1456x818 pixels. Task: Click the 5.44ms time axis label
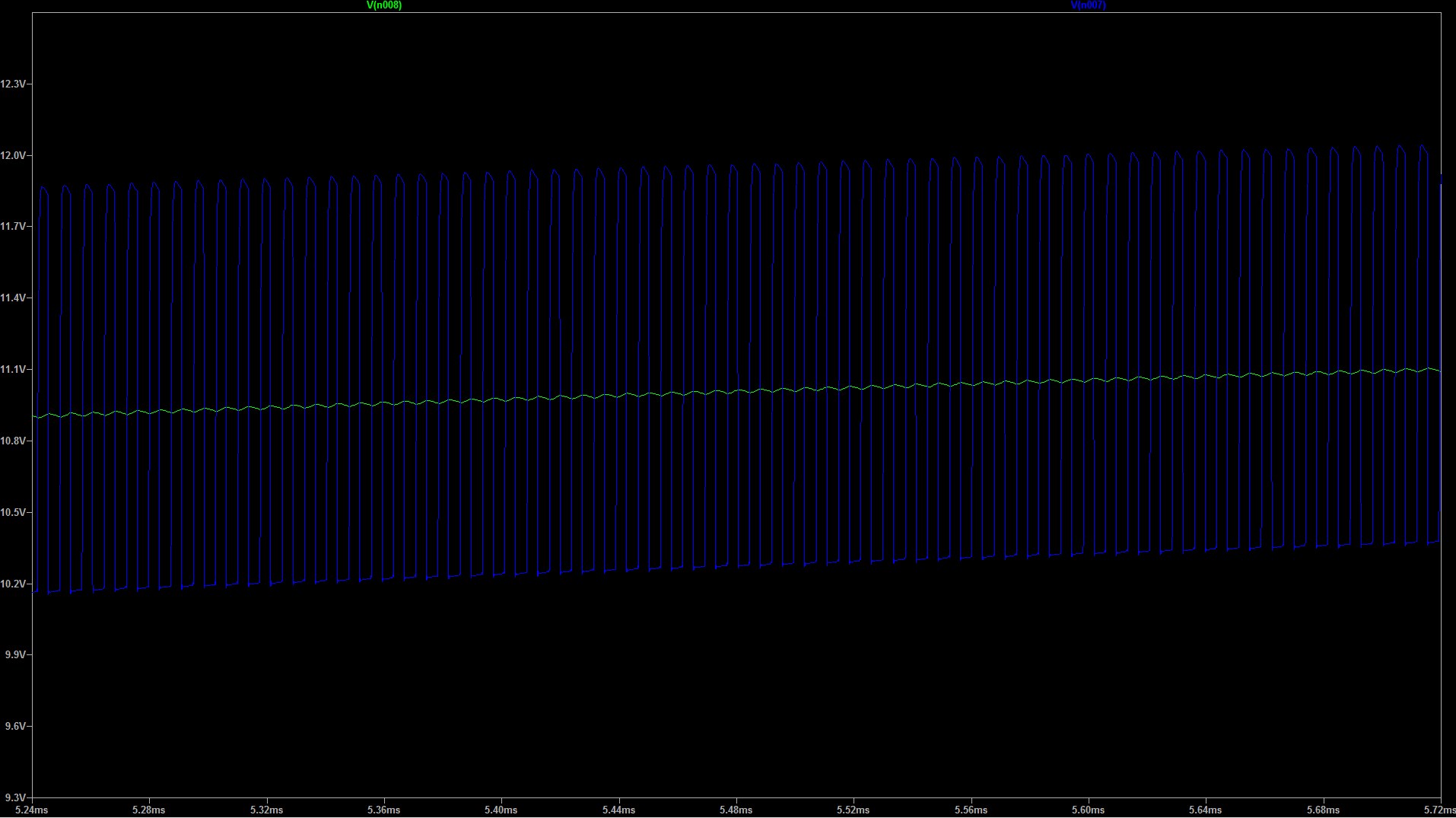point(618,810)
